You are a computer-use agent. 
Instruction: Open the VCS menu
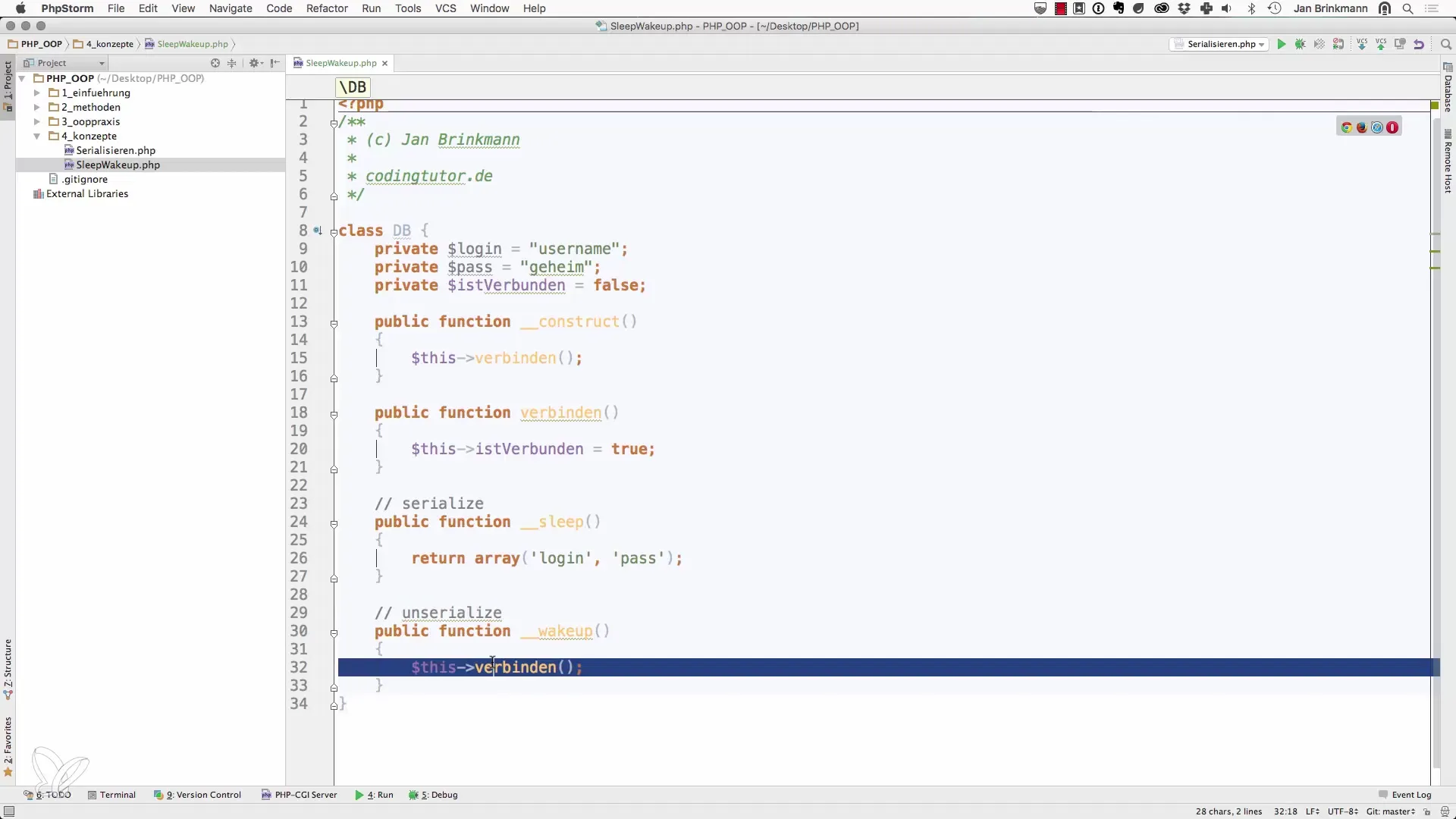tap(445, 8)
